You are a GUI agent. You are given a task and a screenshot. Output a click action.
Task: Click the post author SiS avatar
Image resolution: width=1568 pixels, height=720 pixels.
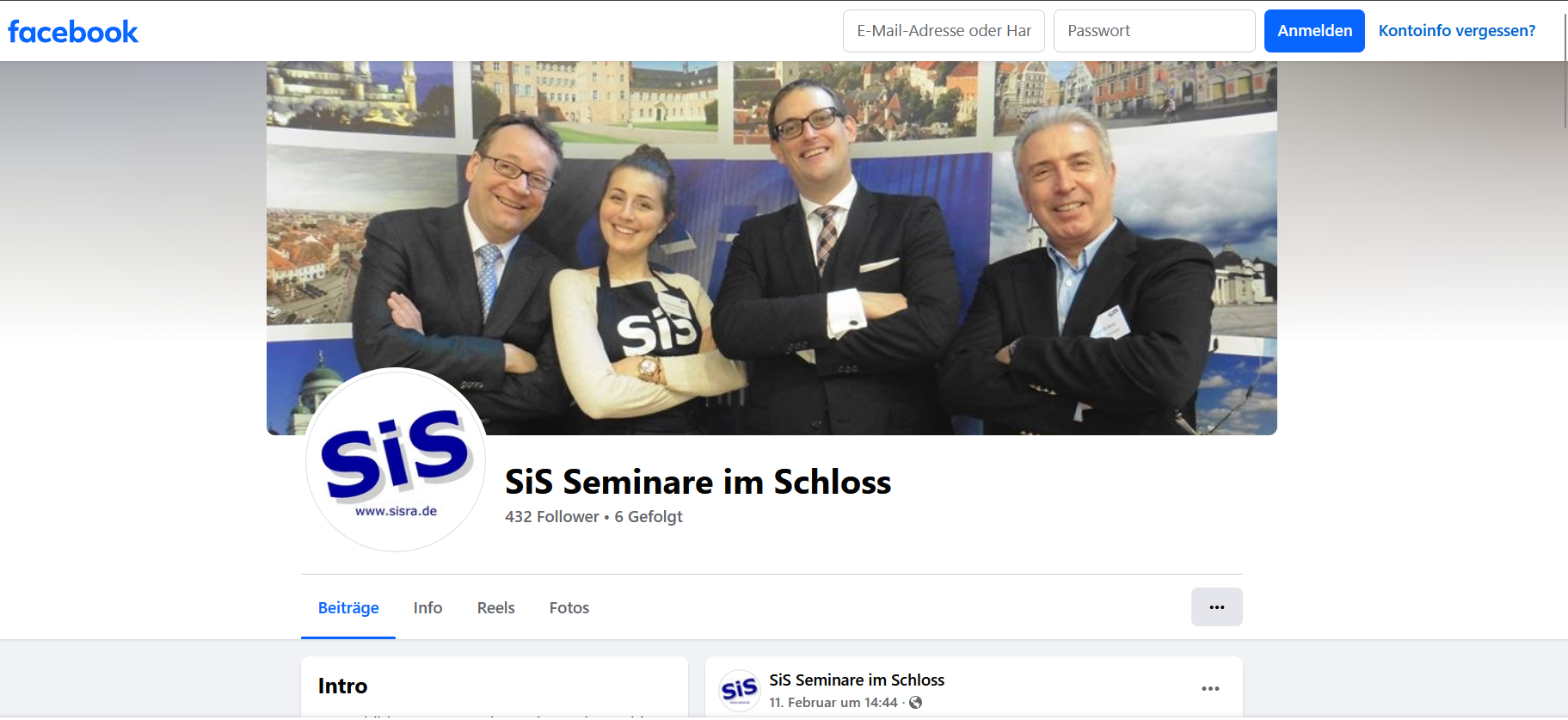739,690
